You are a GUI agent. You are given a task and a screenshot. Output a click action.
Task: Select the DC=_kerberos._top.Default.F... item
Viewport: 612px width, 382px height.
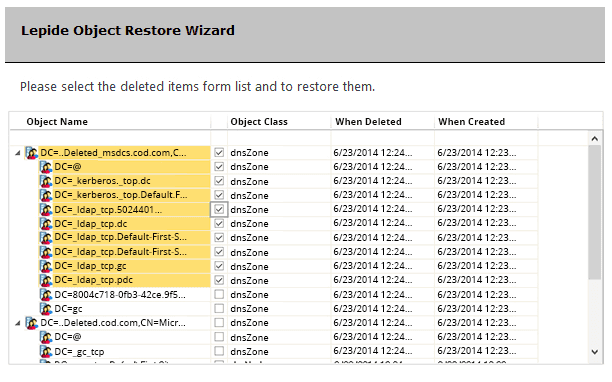[x=121, y=195]
